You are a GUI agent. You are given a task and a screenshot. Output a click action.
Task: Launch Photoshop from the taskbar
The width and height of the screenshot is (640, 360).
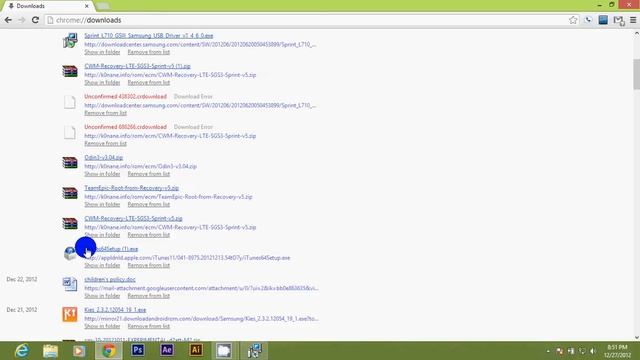click(x=138, y=350)
